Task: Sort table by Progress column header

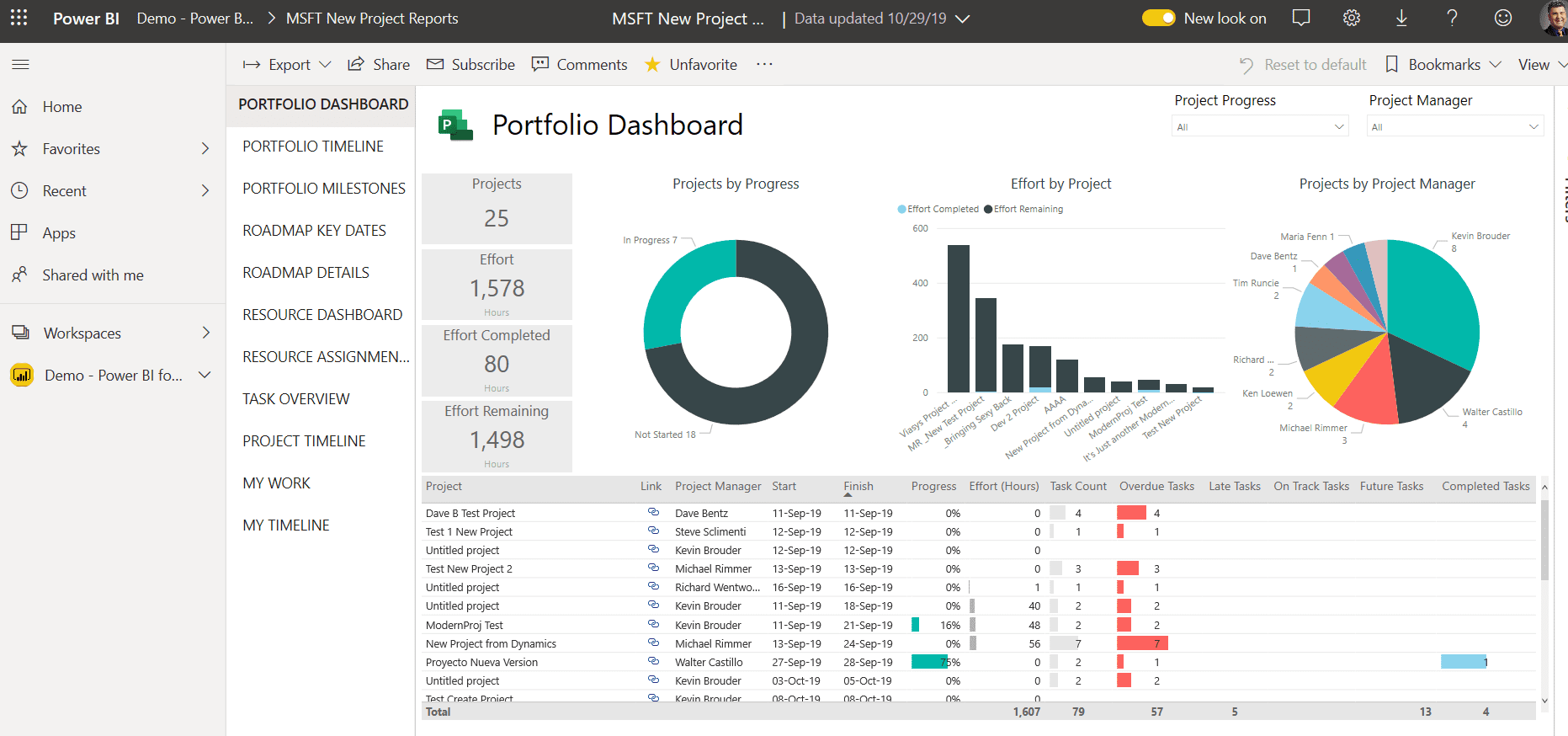Action: click(x=933, y=486)
